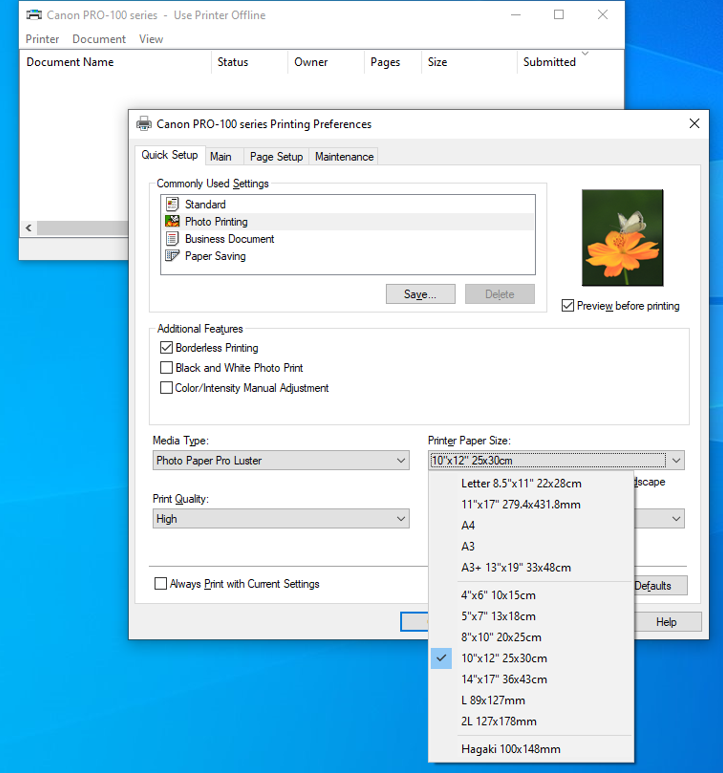Select 5"x7" 13x18cm paper size
Image resolution: width=723 pixels, height=773 pixels.
531,616
